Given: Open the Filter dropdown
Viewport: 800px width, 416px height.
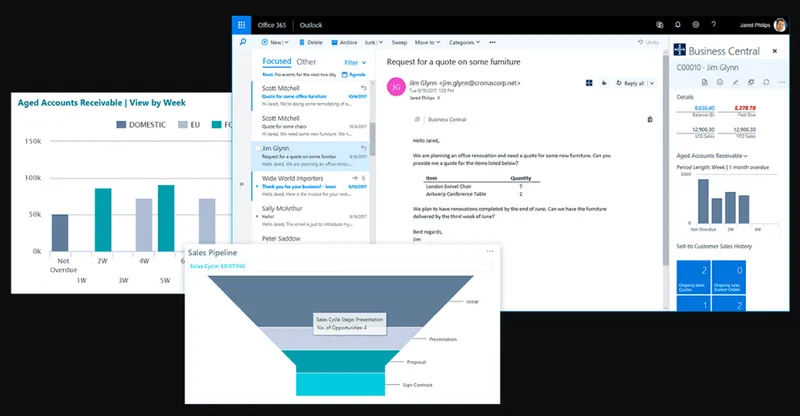Looking at the screenshot, I should coord(355,63).
